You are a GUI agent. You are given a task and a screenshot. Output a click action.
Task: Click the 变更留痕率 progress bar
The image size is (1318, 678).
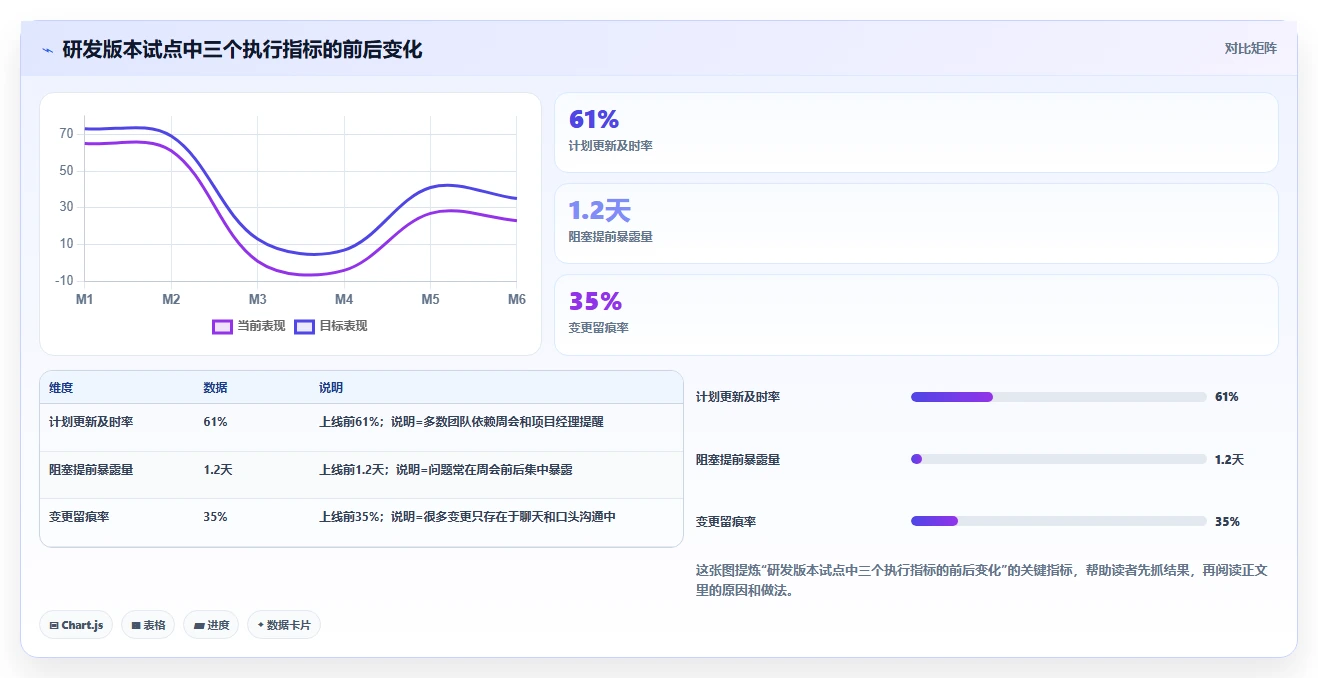1059,521
